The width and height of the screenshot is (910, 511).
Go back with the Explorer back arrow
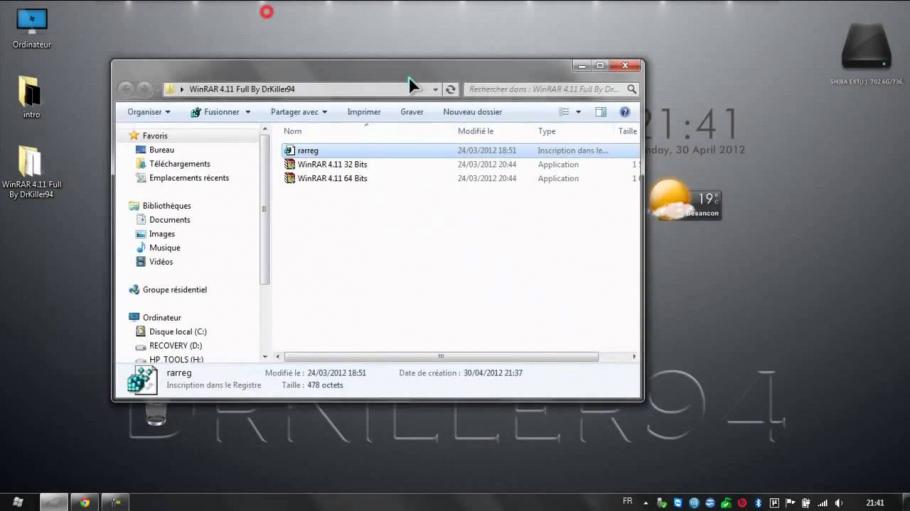[126, 89]
